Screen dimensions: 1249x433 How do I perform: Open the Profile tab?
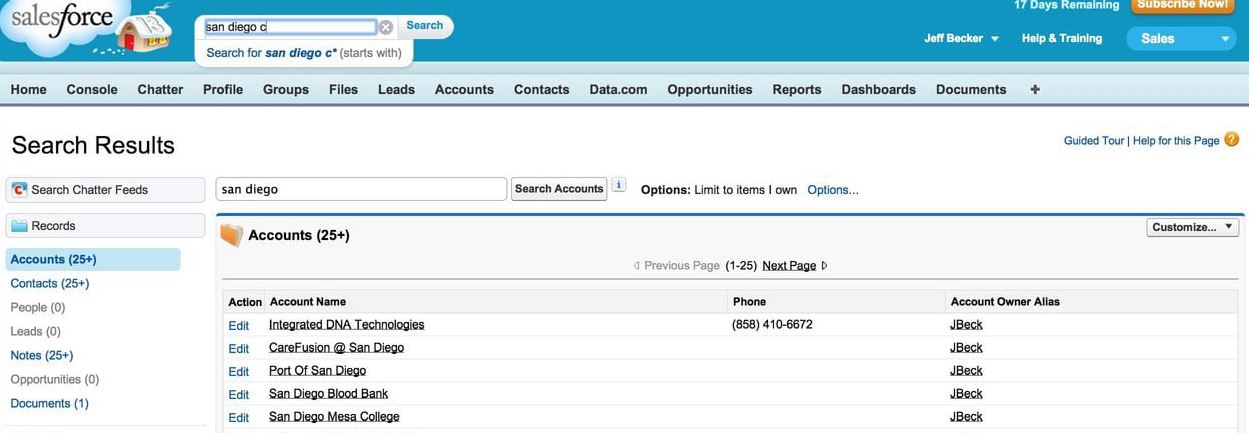[x=223, y=89]
